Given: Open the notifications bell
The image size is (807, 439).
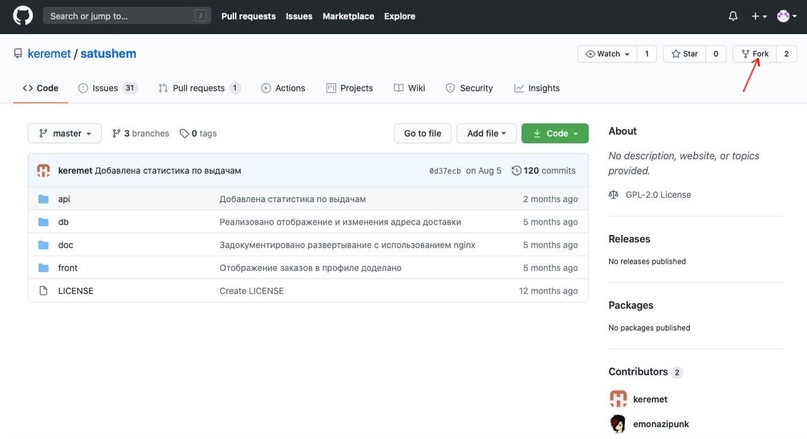Looking at the screenshot, I should tap(733, 16).
